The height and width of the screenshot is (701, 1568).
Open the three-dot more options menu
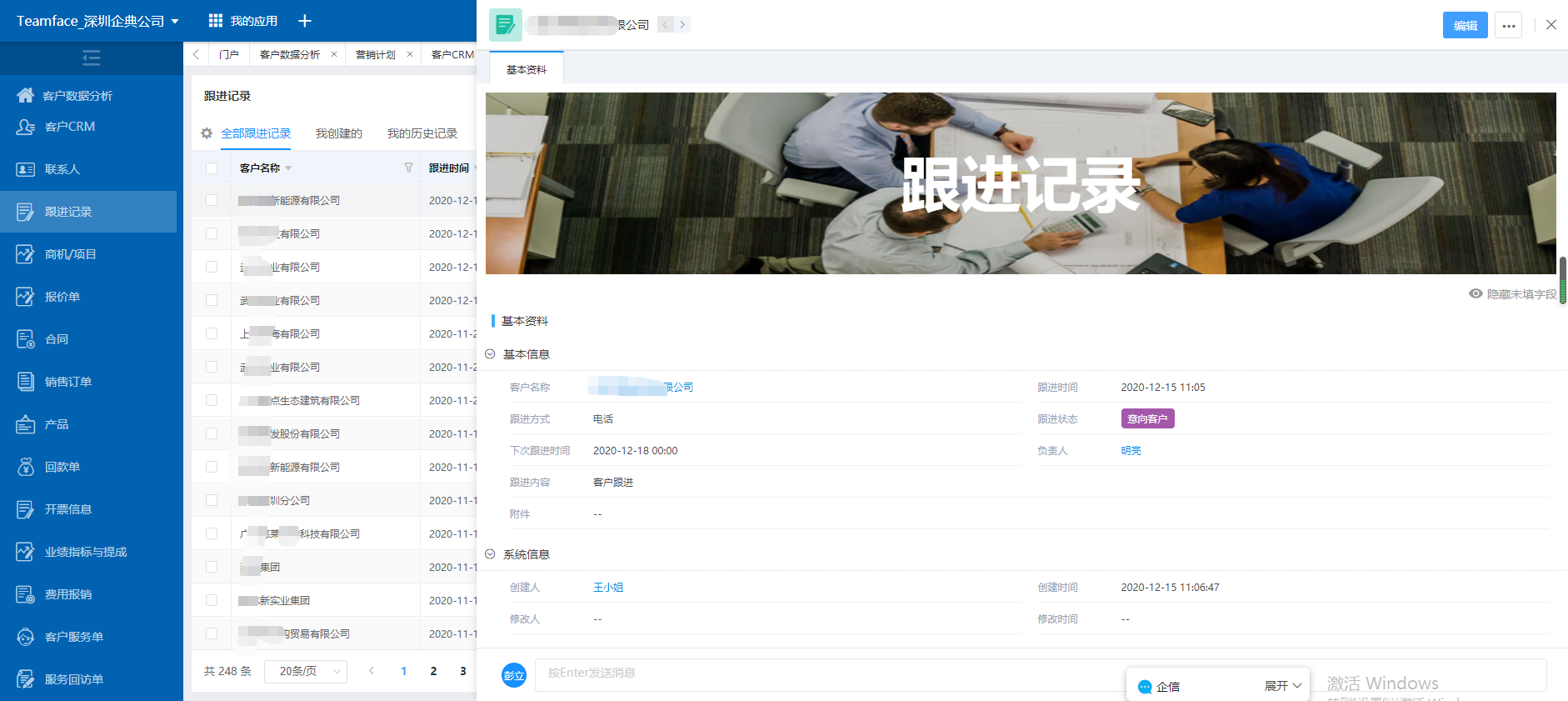pyautogui.click(x=1508, y=25)
